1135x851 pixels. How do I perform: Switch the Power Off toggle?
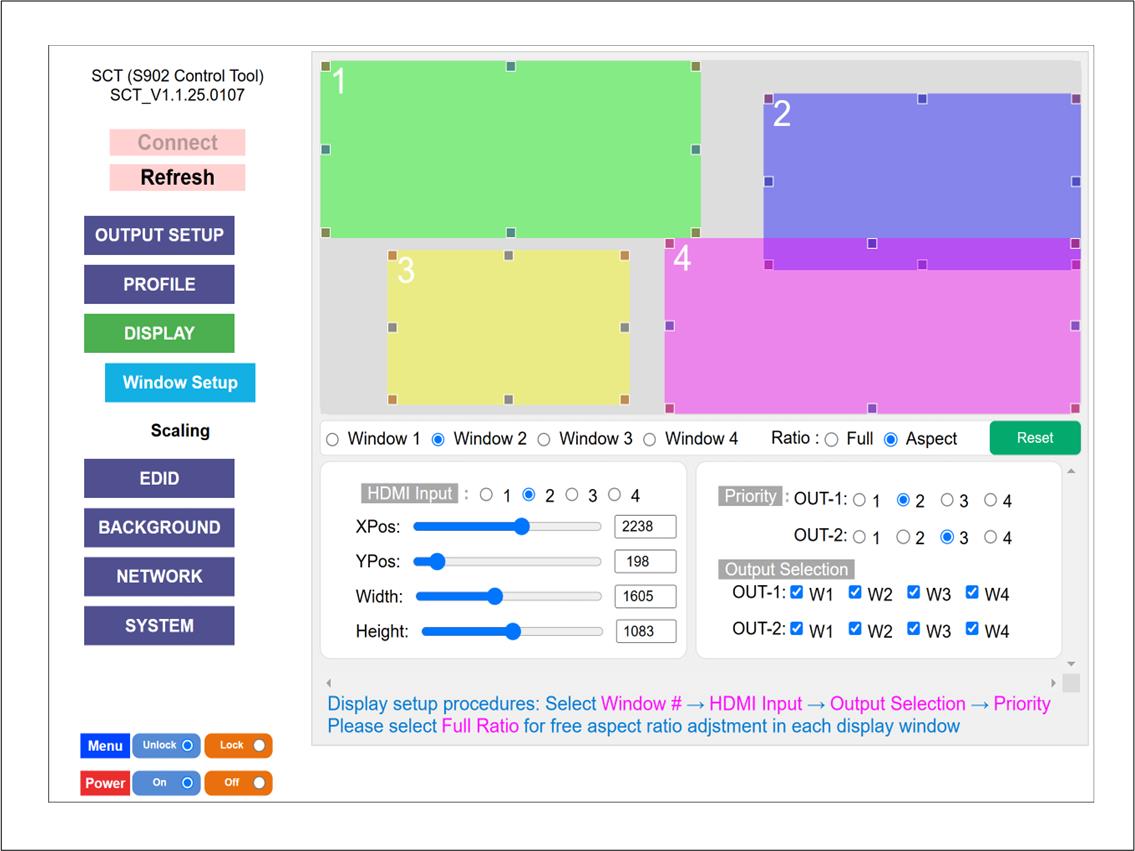pyautogui.click(x=239, y=783)
